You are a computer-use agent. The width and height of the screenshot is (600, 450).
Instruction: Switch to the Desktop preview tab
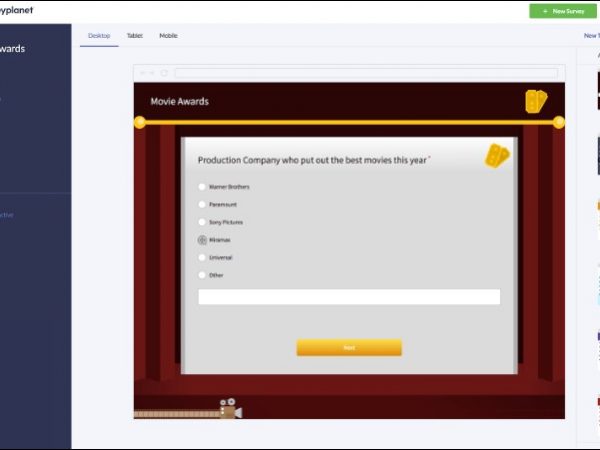[x=99, y=36]
